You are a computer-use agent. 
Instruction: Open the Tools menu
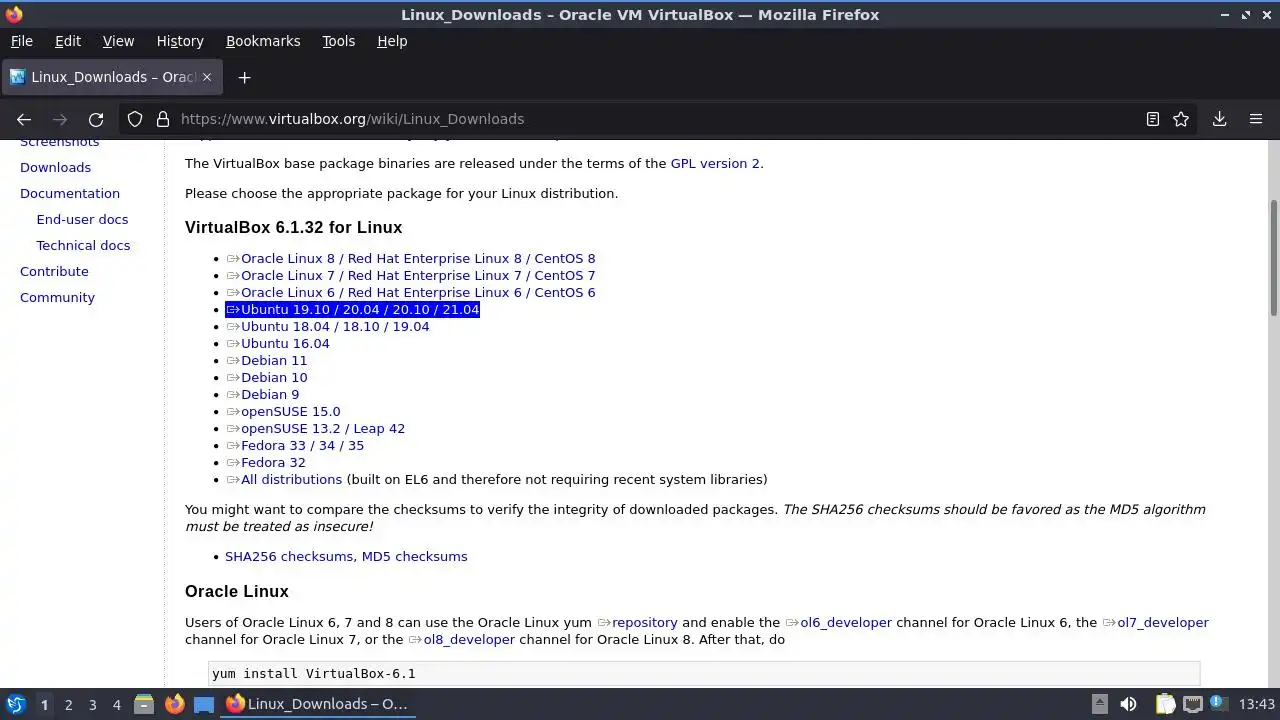338,41
